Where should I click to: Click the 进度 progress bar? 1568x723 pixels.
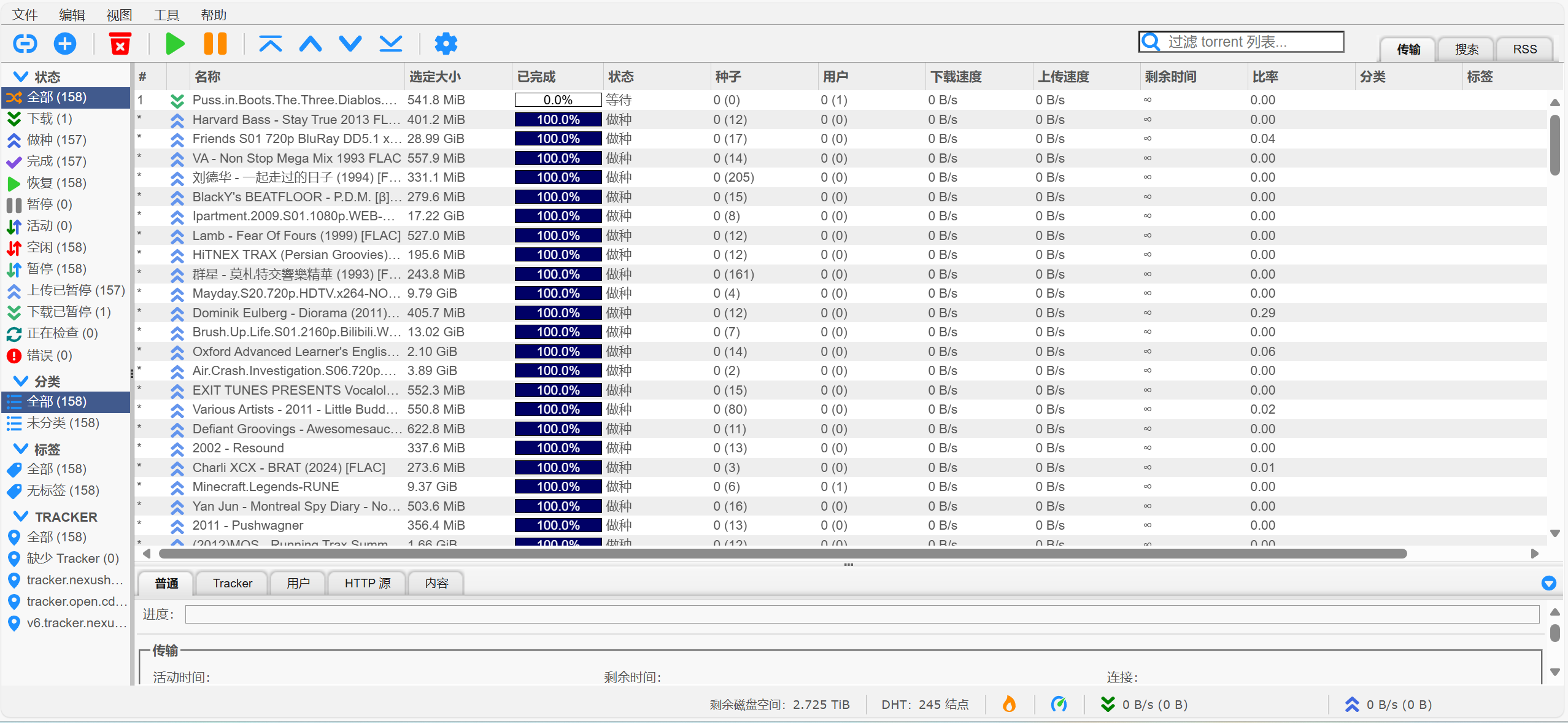tap(862, 614)
